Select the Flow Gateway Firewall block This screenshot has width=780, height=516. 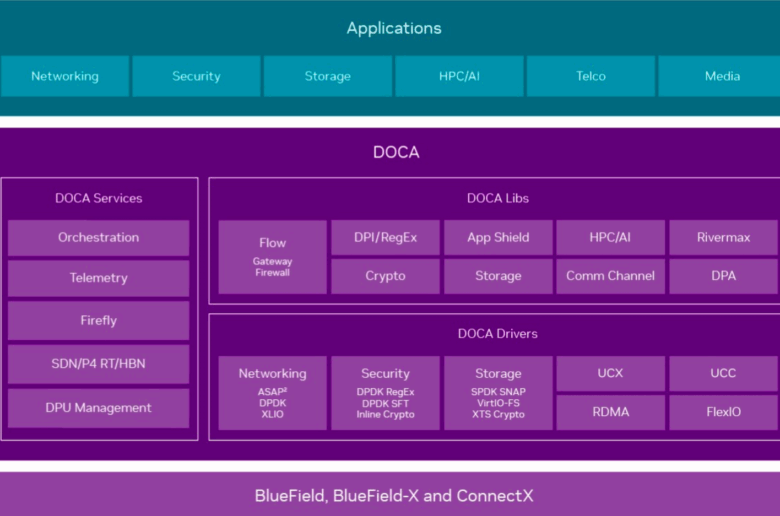(x=273, y=257)
